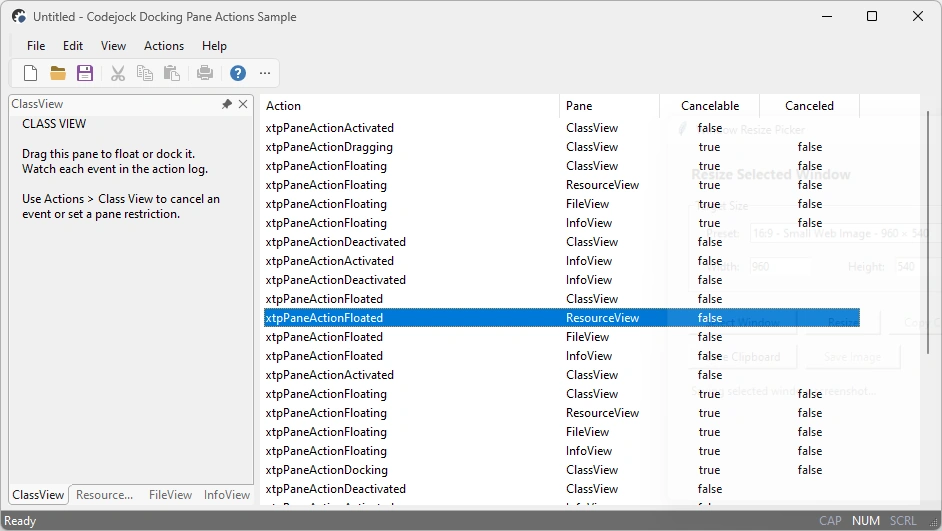Open the Actions menu
Viewport: 942px width, 531px height.
[x=163, y=46]
